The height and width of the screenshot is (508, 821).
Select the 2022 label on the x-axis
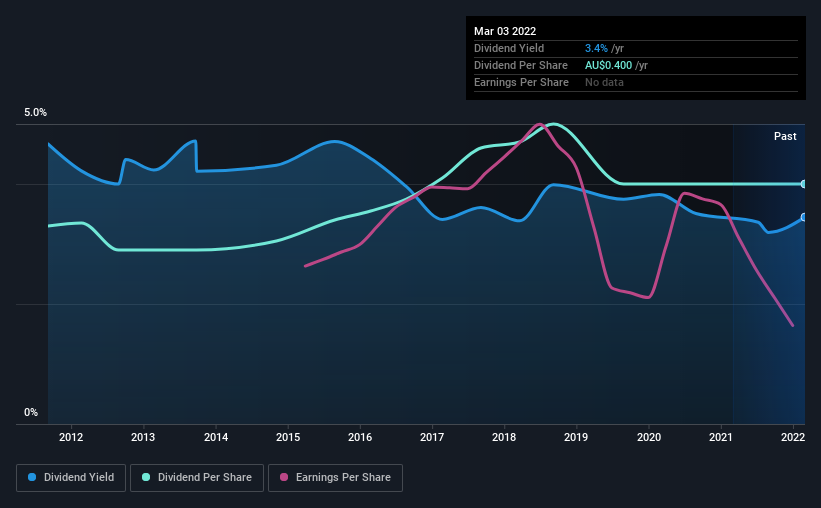(793, 437)
